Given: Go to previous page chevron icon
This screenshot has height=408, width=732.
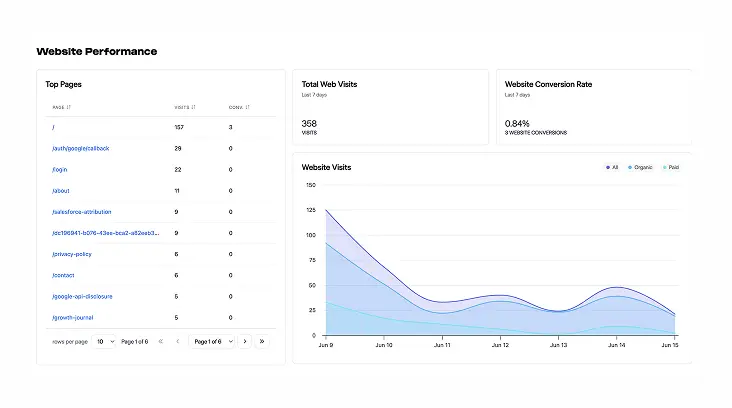Looking at the screenshot, I should pyautogui.click(x=177, y=342).
